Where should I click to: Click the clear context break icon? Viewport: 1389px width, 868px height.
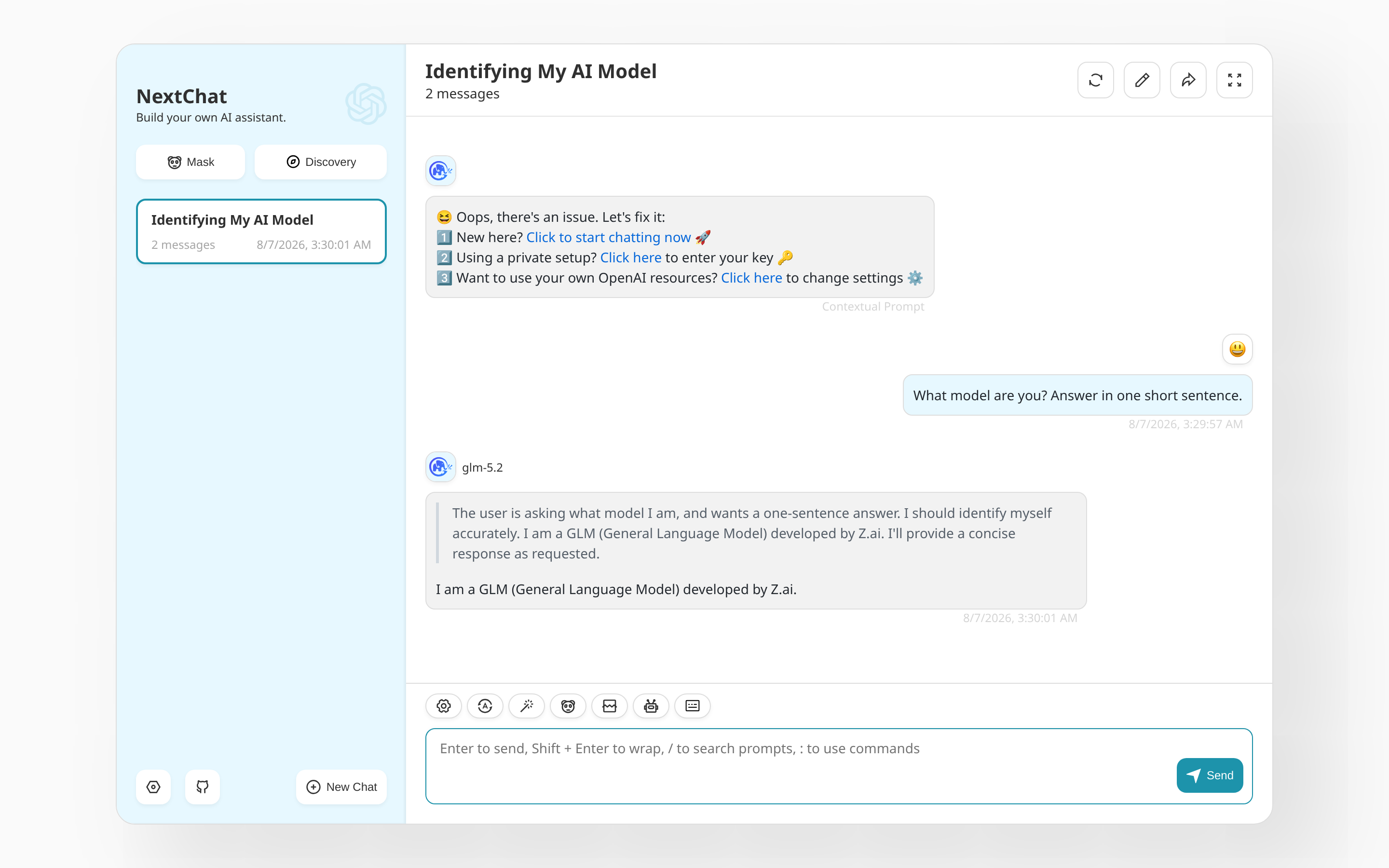[610, 706]
